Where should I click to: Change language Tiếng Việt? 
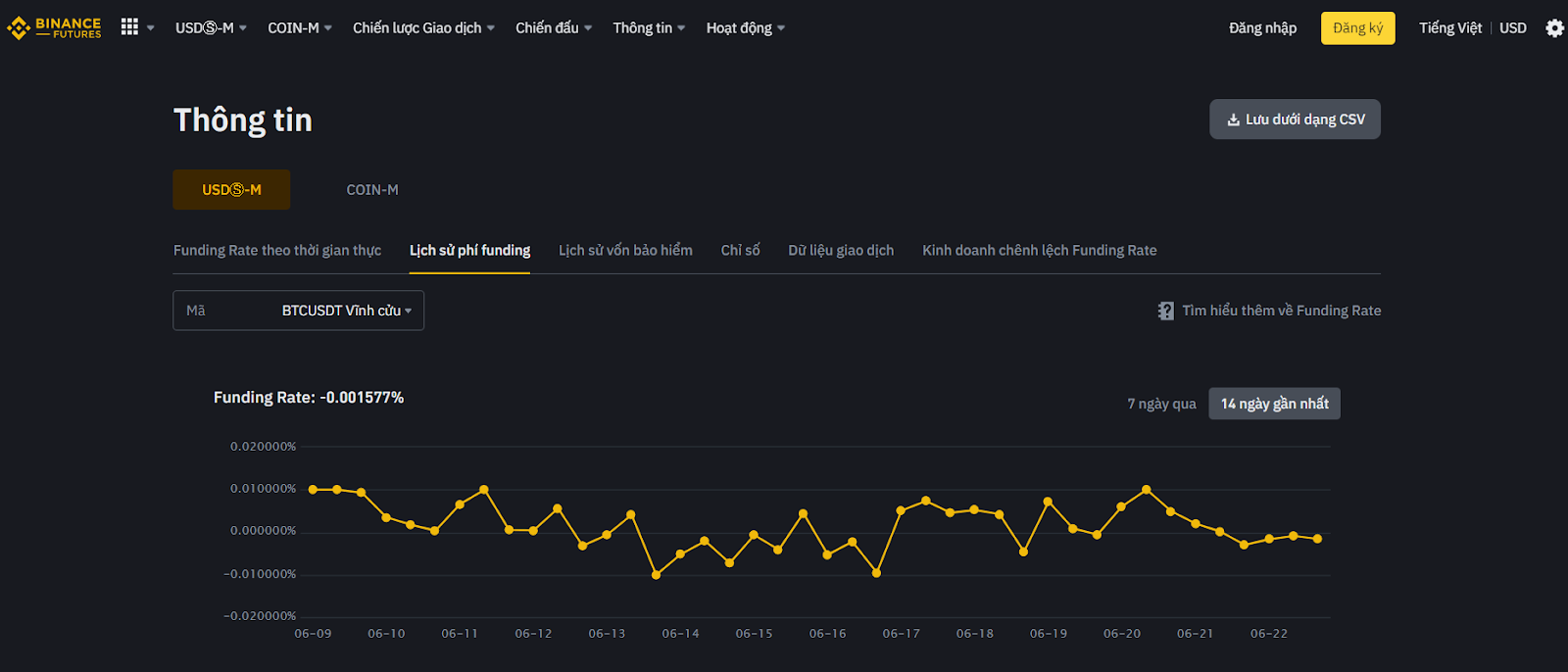click(1449, 27)
